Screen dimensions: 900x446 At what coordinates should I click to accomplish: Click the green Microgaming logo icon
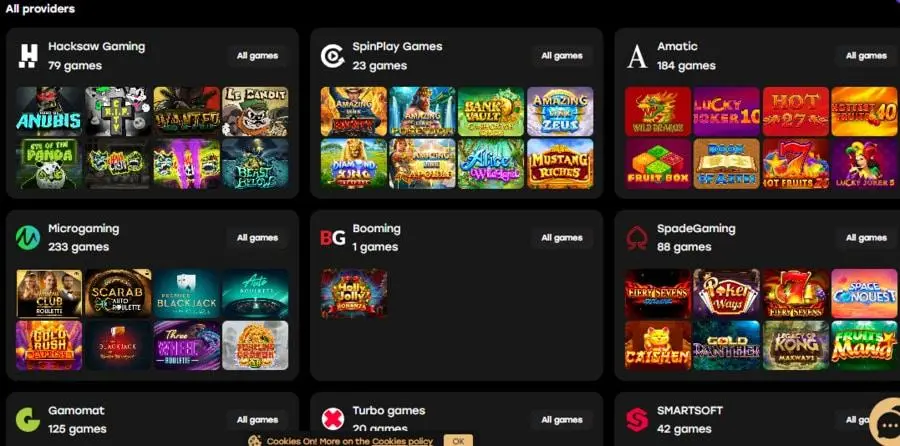click(x=28, y=237)
